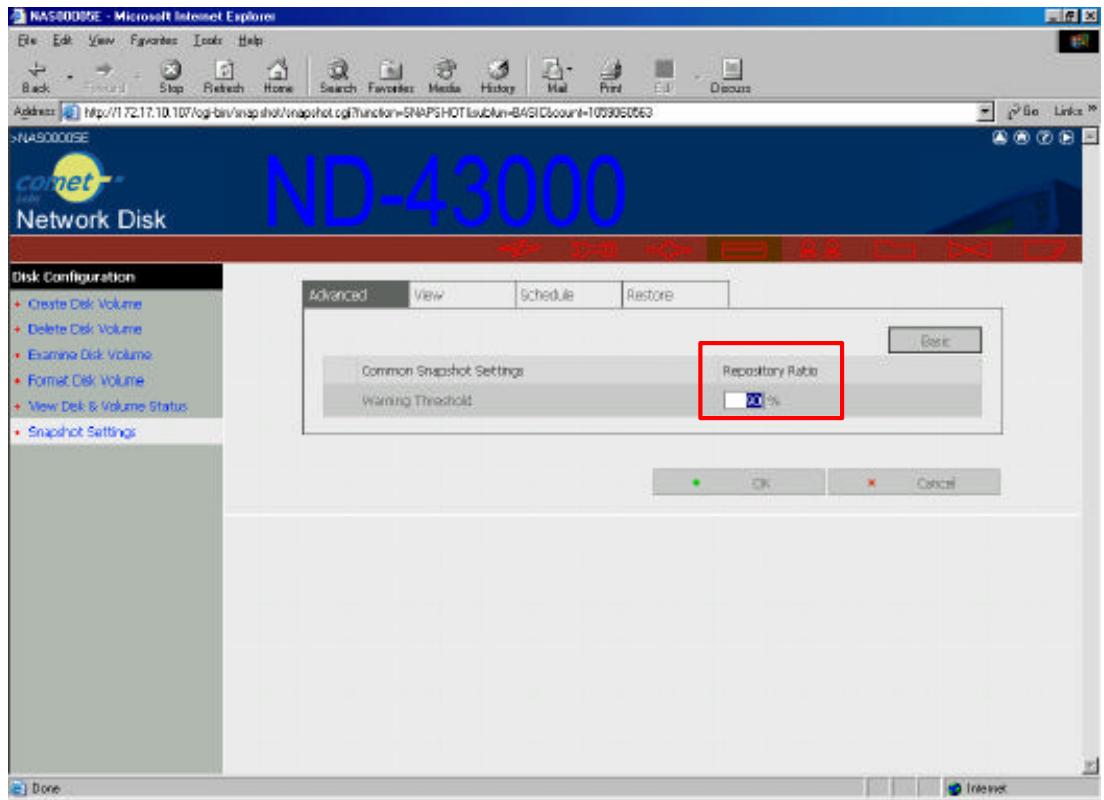Click the Disk Configuration sidebar heading
This screenshot has height=800, width=1104.
pyautogui.click(x=73, y=277)
